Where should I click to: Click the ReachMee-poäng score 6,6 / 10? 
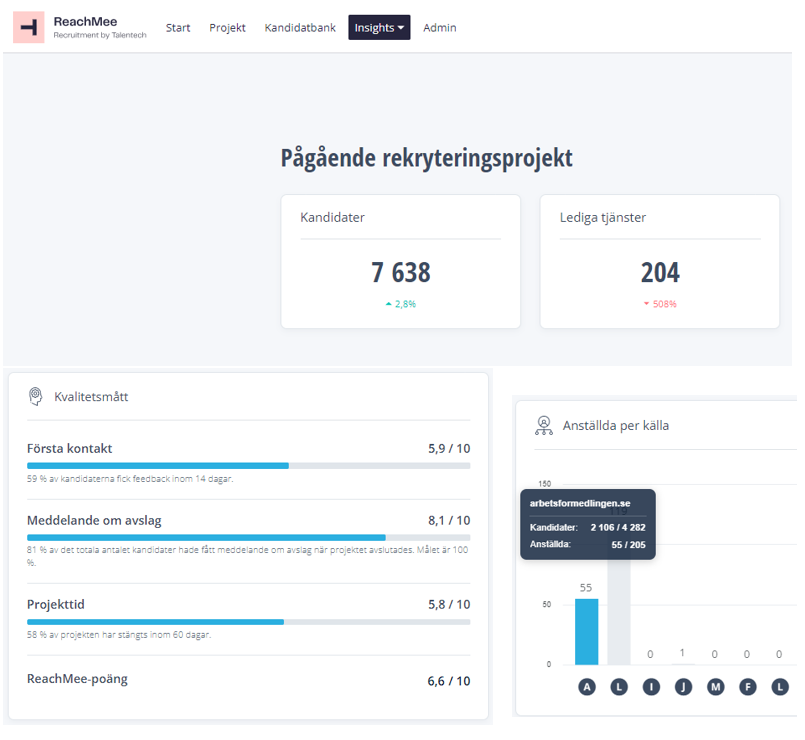coord(449,681)
